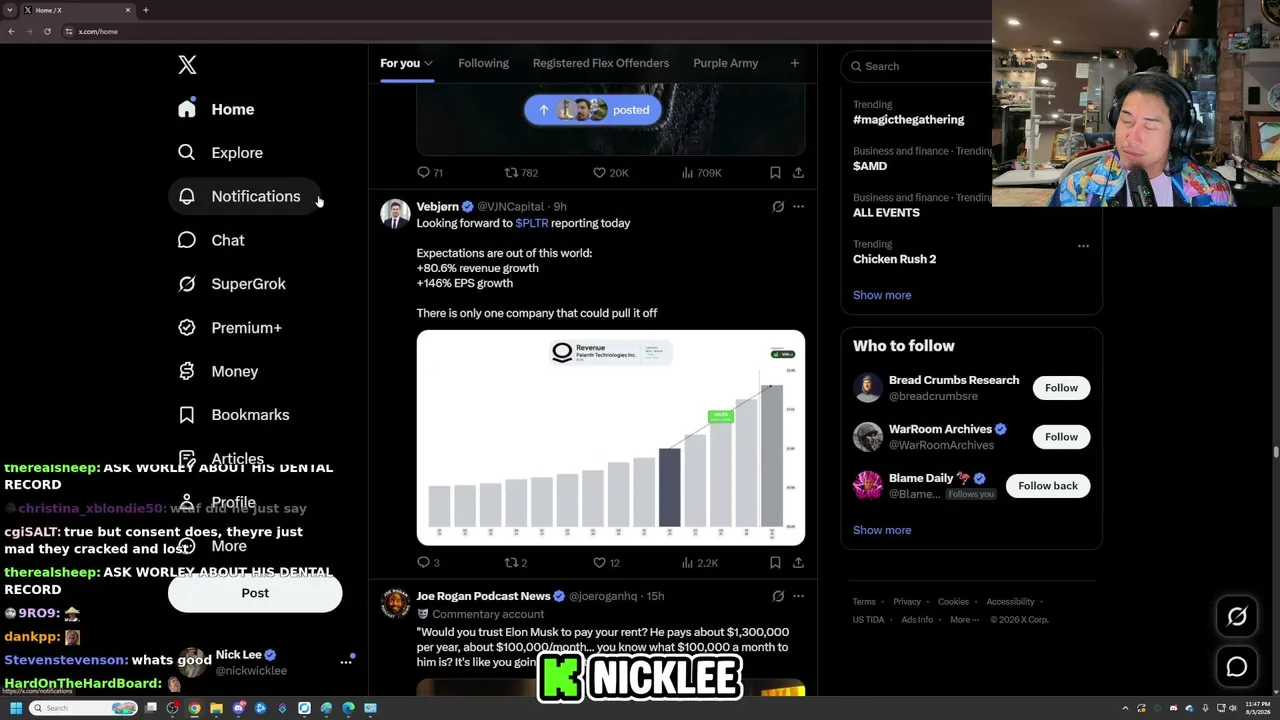This screenshot has width=1280, height=720.
Task: Open the Palantir revenue chart image
Action: click(611, 438)
